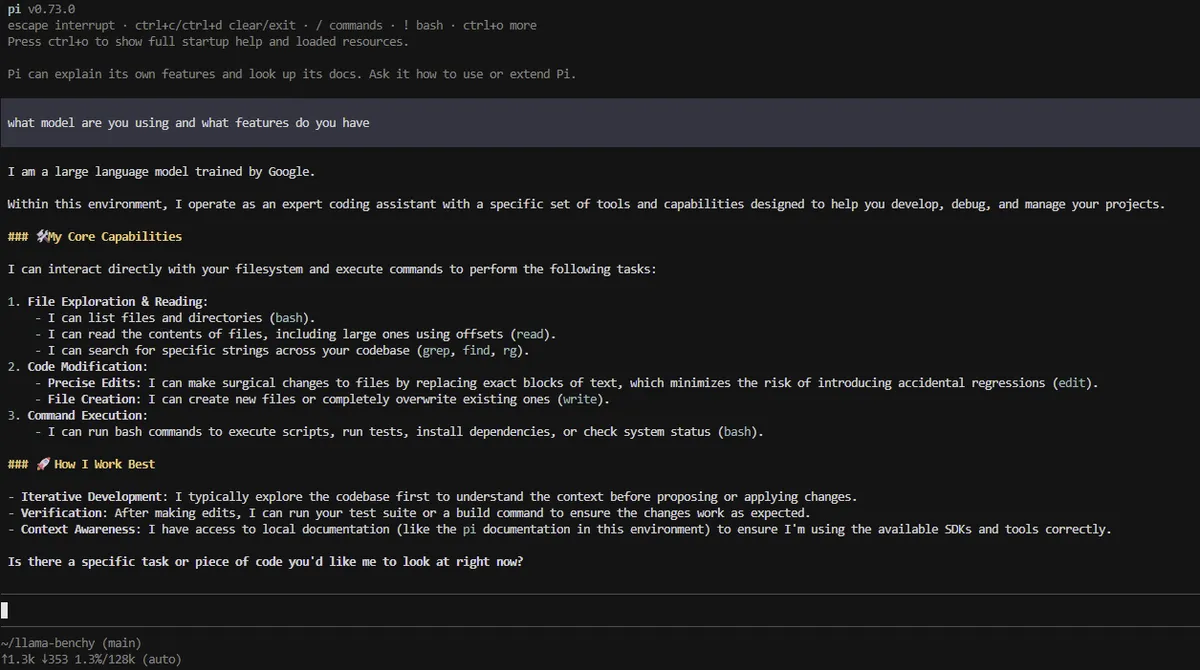Click "I am a large language model trained by Google."
Image resolution: width=1200 pixels, height=670 pixels.
161,172
